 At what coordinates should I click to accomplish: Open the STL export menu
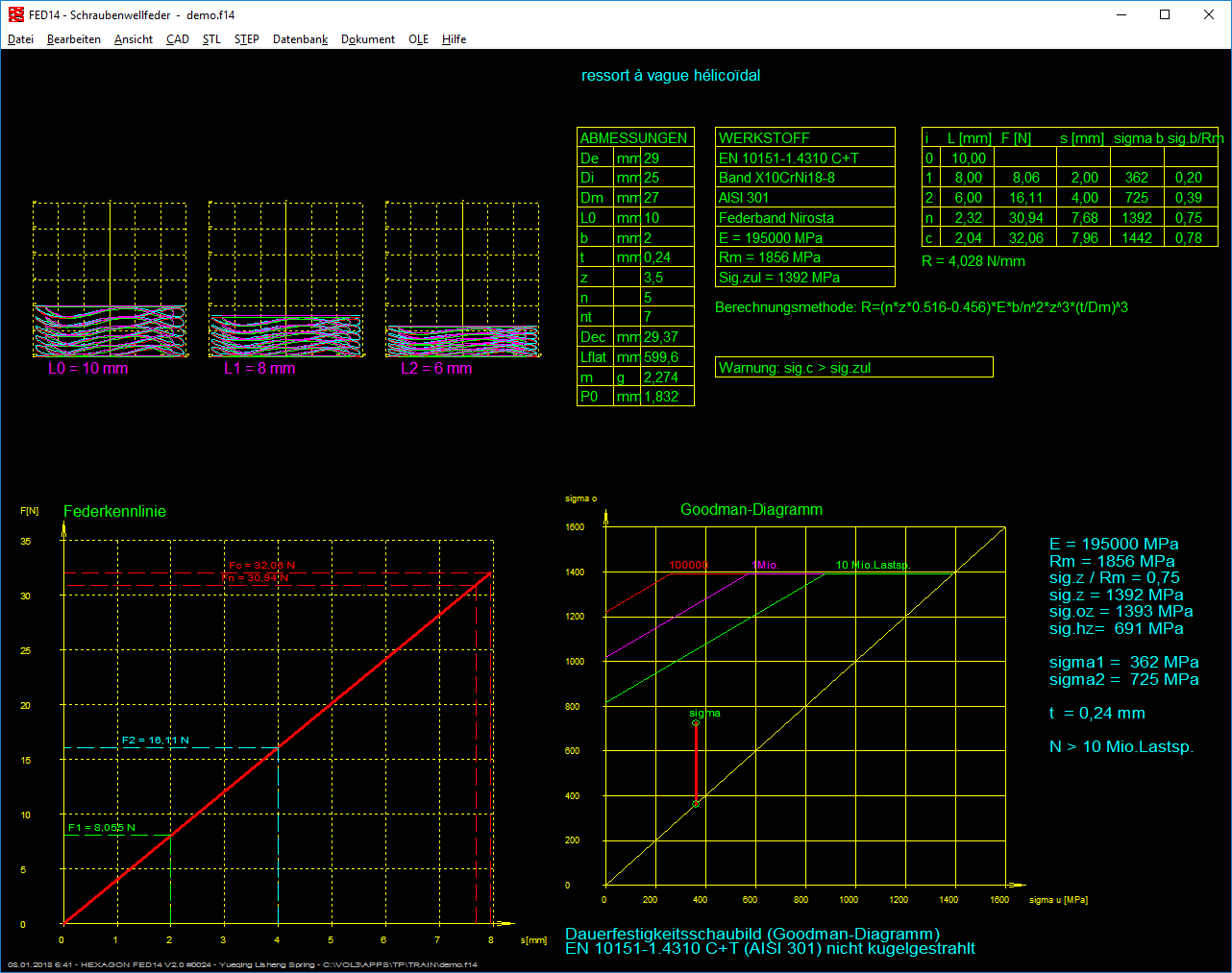(x=211, y=39)
